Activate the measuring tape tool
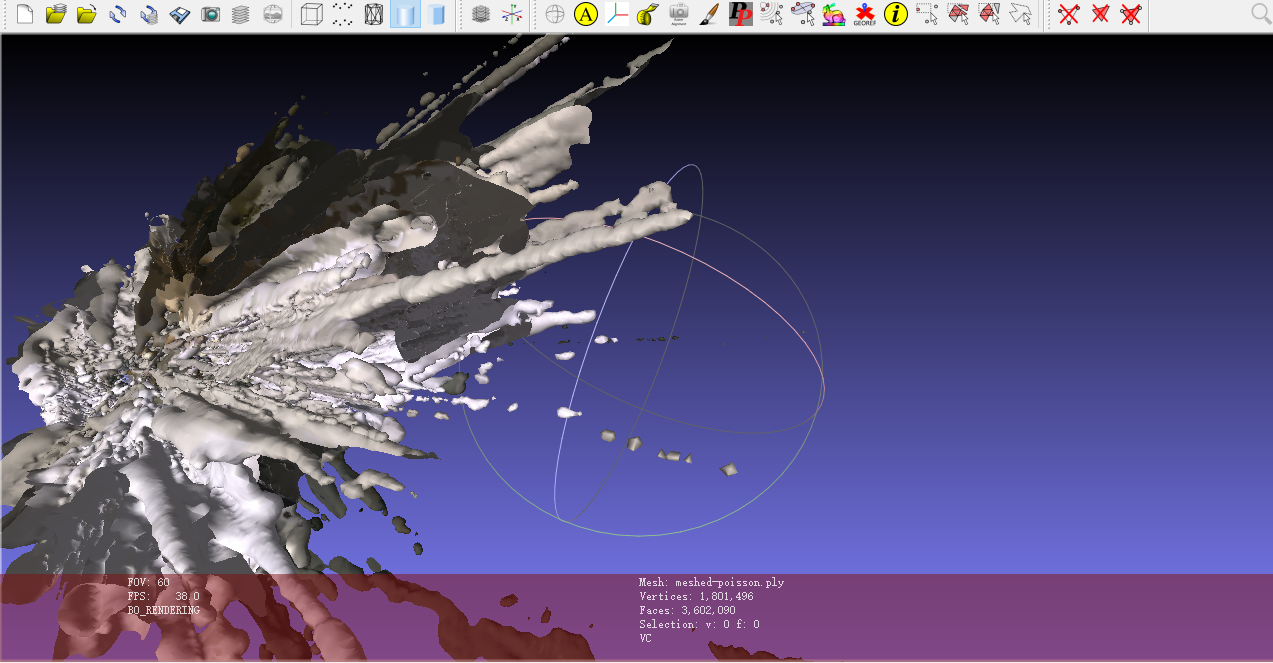 point(648,14)
